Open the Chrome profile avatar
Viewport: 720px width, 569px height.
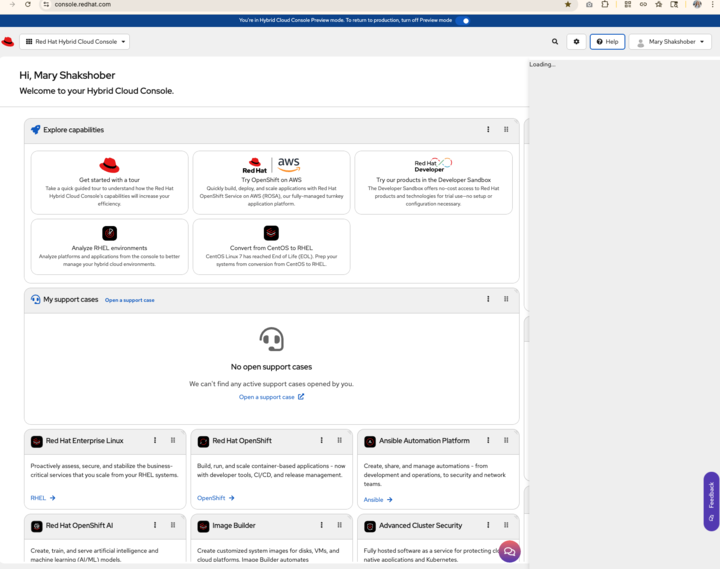pos(697,5)
